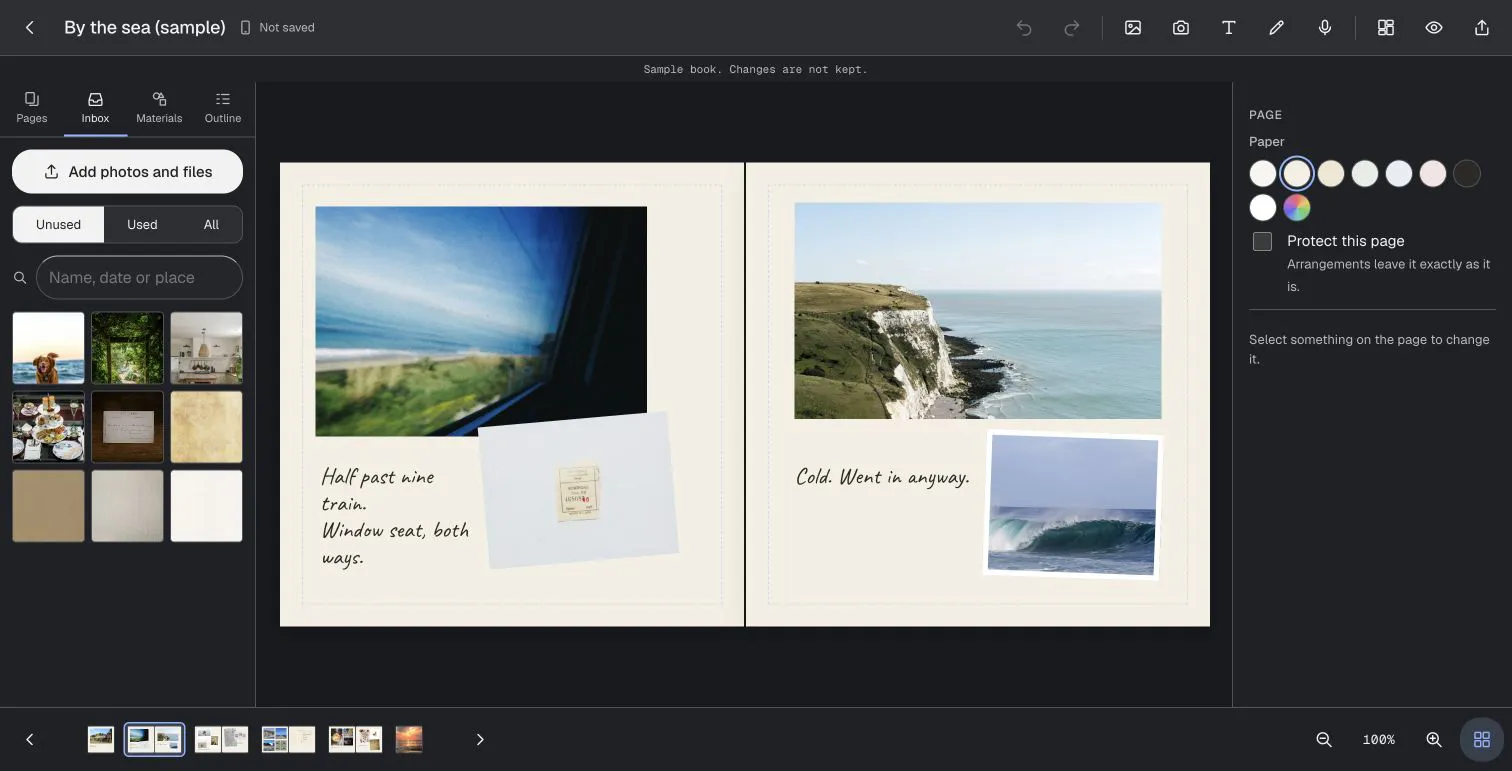Switch to the Pages tab
This screenshot has width=1512, height=771.
[32, 108]
